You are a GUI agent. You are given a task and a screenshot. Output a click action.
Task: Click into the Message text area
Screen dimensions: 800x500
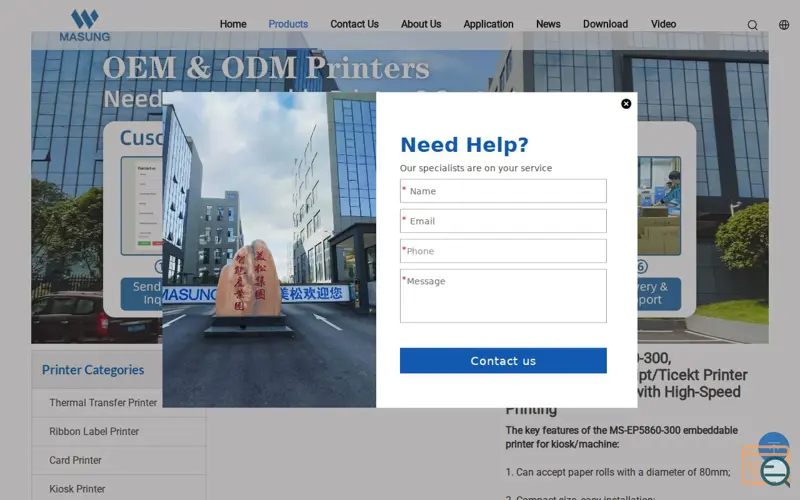pyautogui.click(x=503, y=296)
